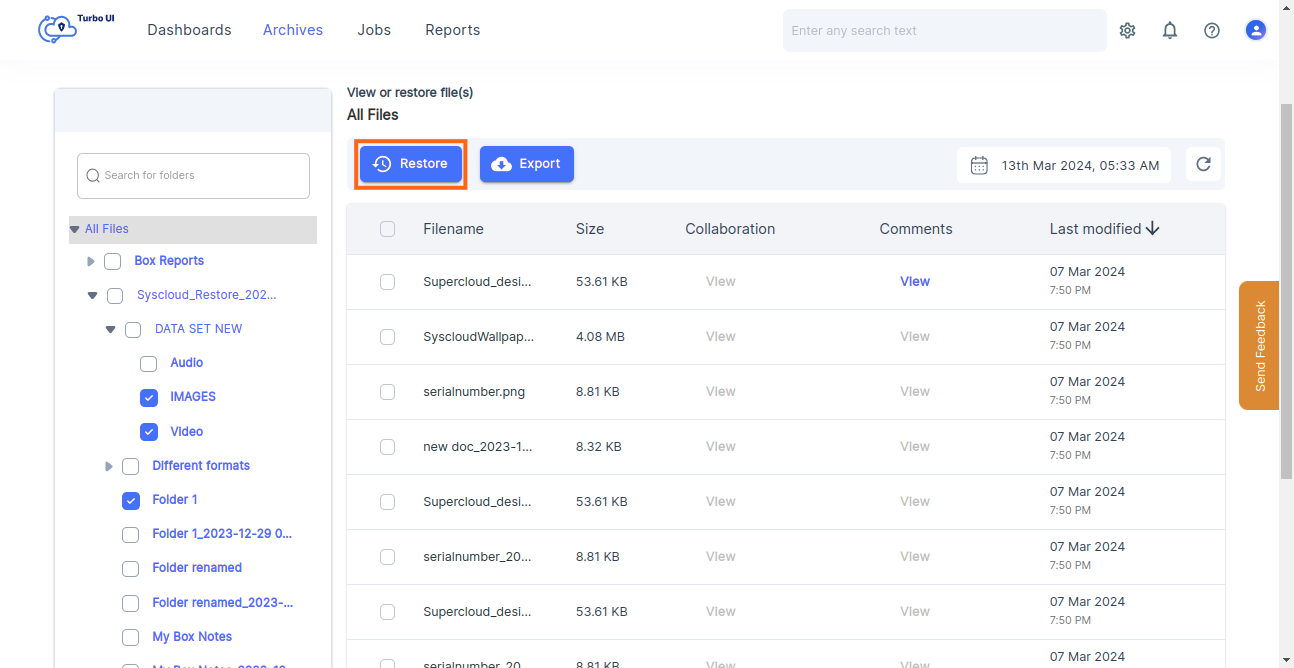The height and width of the screenshot is (668, 1294).
Task: Expand the Box Reports folder
Action: point(91,261)
